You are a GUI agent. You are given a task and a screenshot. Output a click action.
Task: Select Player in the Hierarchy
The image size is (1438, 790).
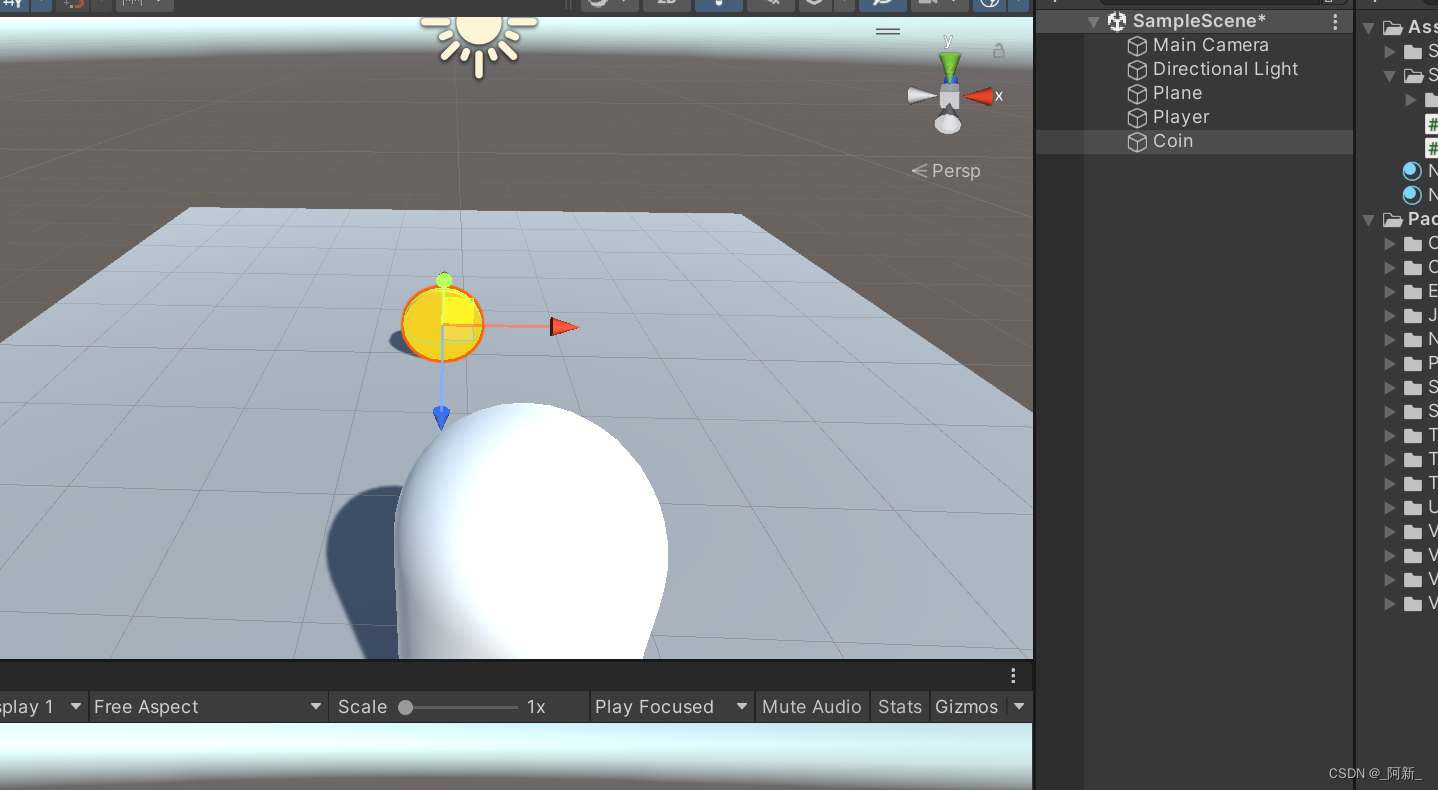[1181, 117]
